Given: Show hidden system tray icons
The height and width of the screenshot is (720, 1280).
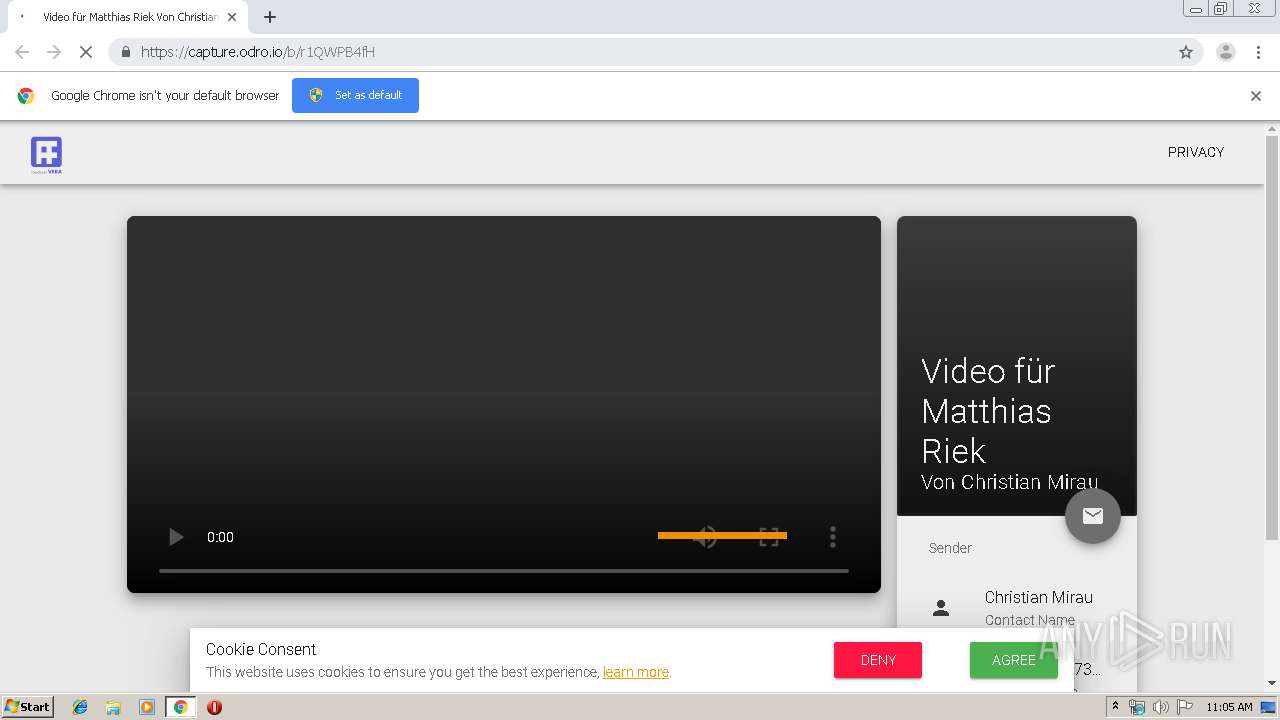Looking at the screenshot, I should (x=1115, y=707).
